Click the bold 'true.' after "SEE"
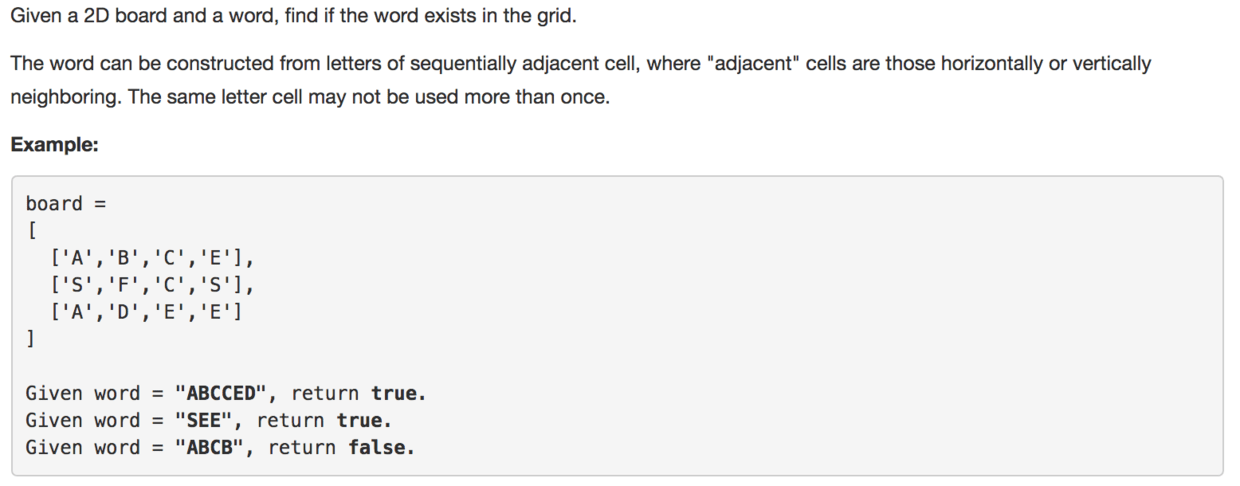Viewport: 1240px width, 486px height. pos(364,420)
